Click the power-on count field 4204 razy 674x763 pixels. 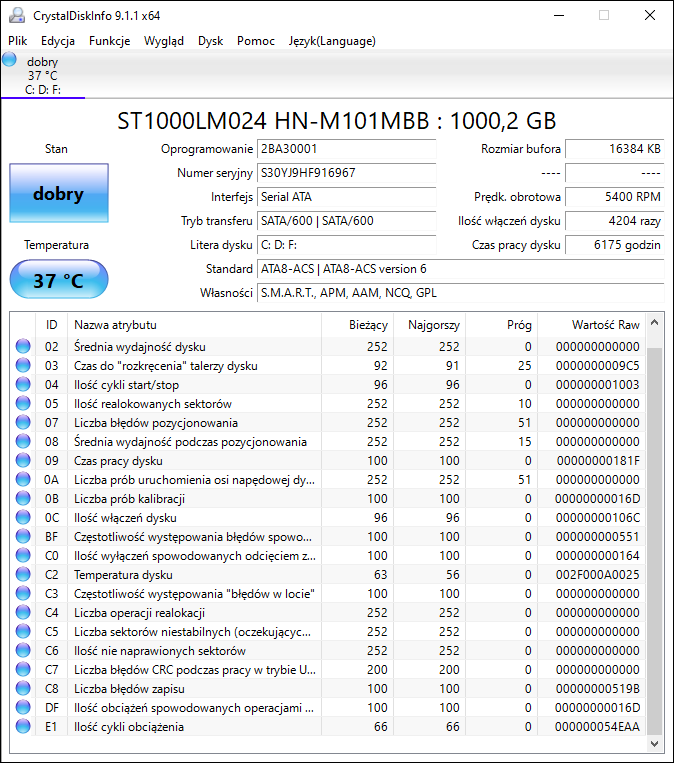coord(615,220)
